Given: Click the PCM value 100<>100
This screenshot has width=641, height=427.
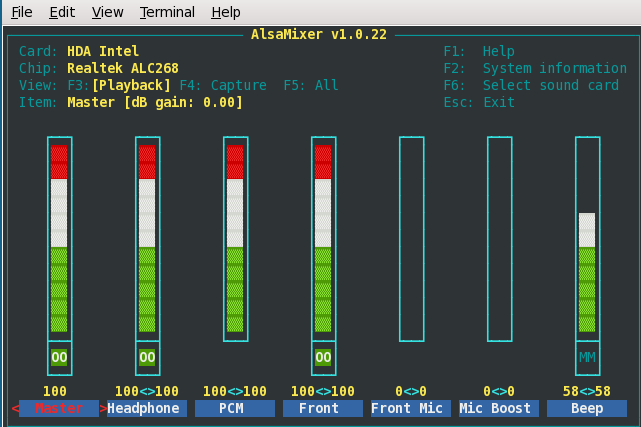Looking at the screenshot, I should tap(235, 391).
